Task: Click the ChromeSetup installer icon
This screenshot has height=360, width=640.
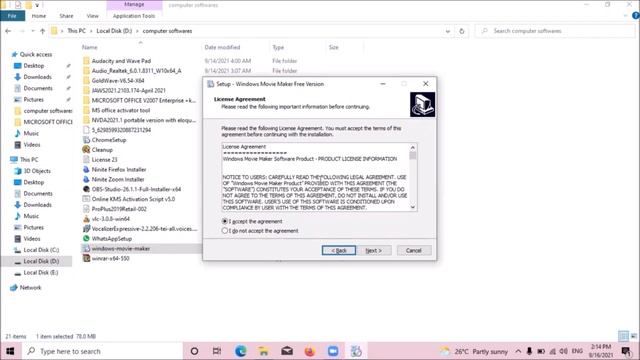Action: 86,140
